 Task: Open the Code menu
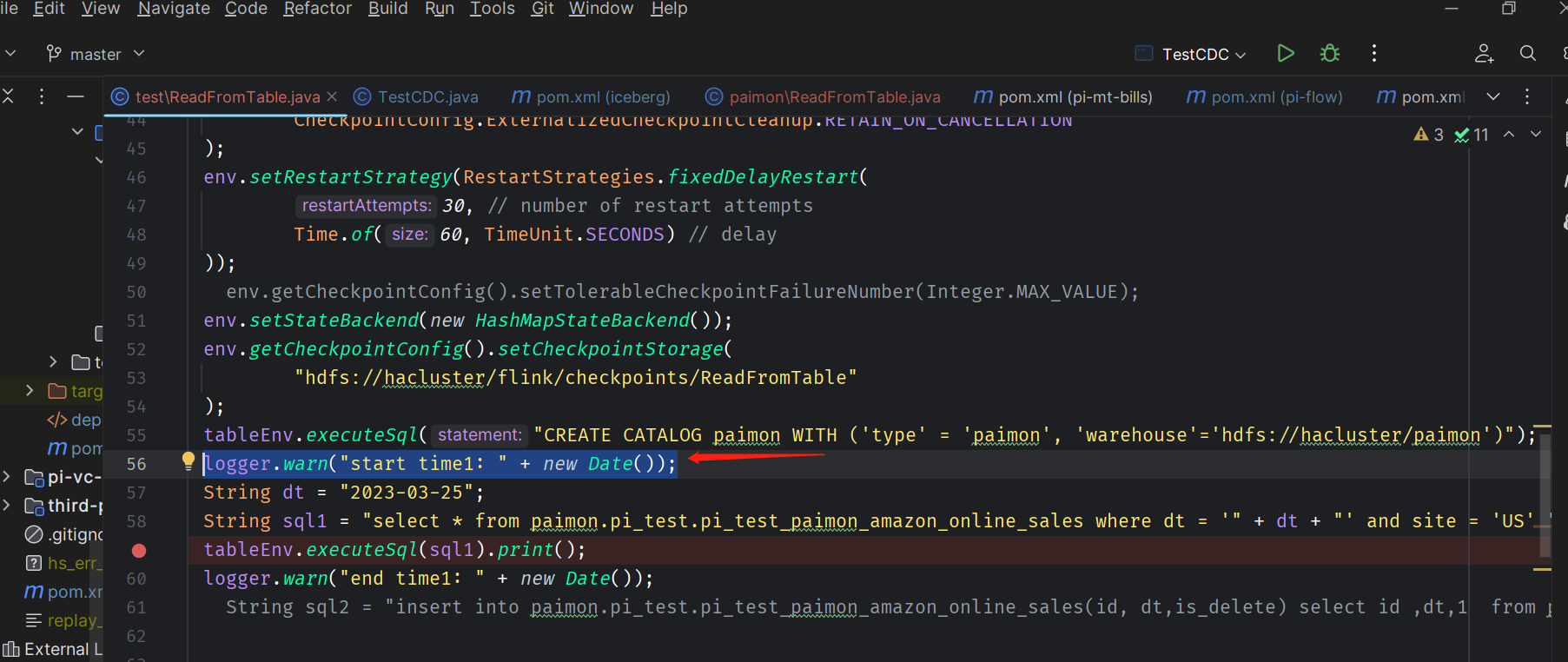(x=246, y=9)
